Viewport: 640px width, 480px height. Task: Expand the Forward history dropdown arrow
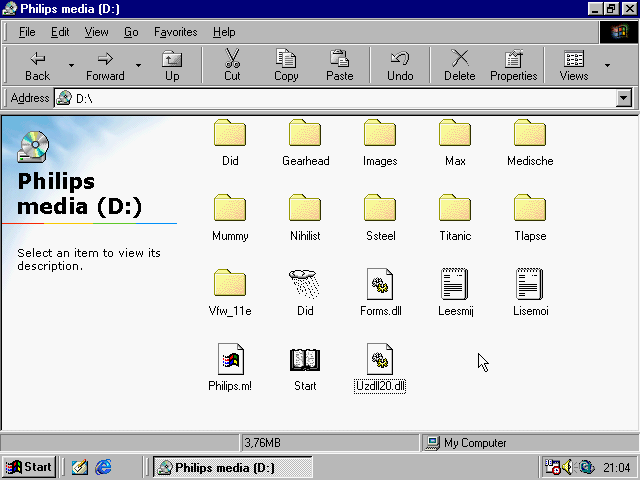138,66
